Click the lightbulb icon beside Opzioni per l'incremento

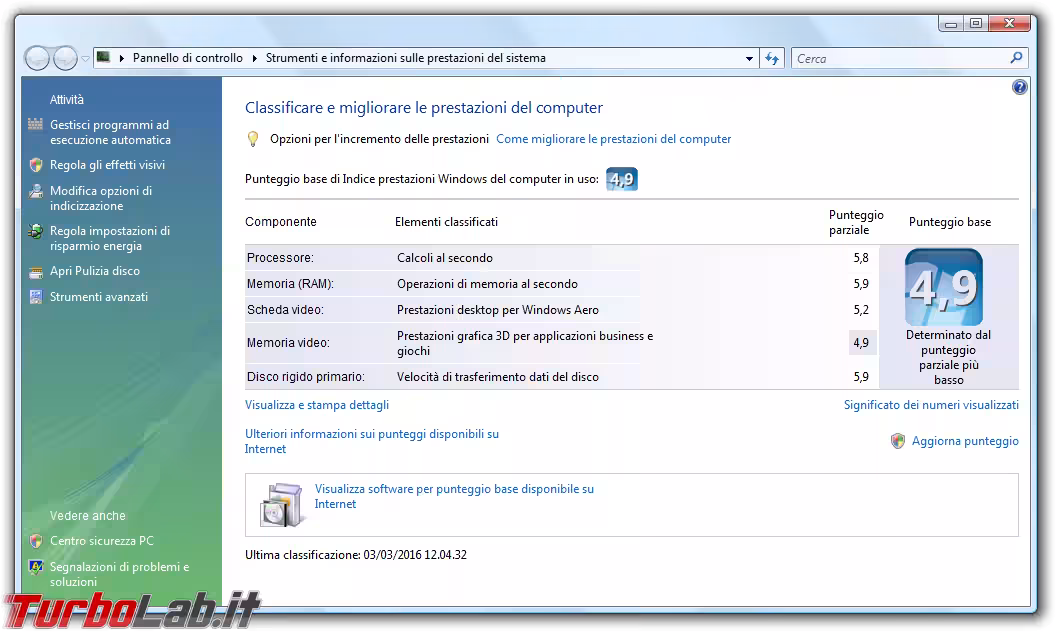click(x=253, y=139)
